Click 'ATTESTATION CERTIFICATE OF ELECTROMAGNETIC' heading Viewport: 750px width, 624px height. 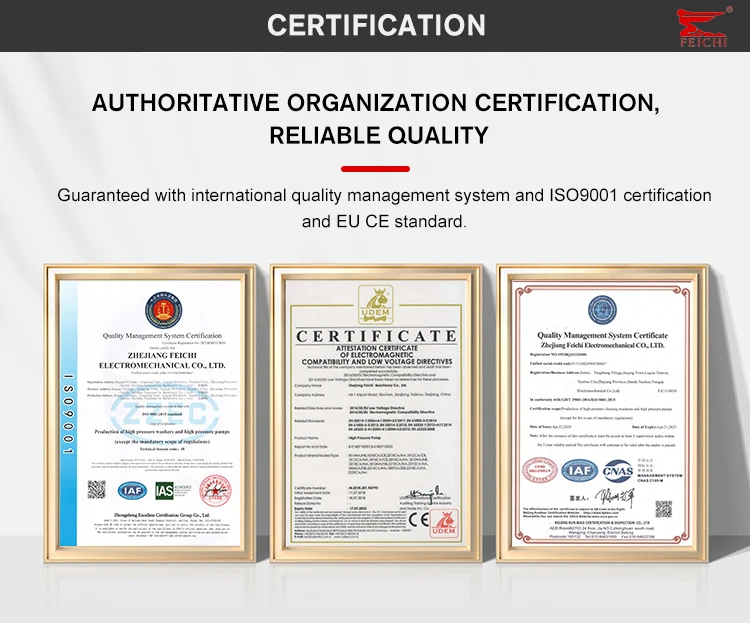pos(376,351)
